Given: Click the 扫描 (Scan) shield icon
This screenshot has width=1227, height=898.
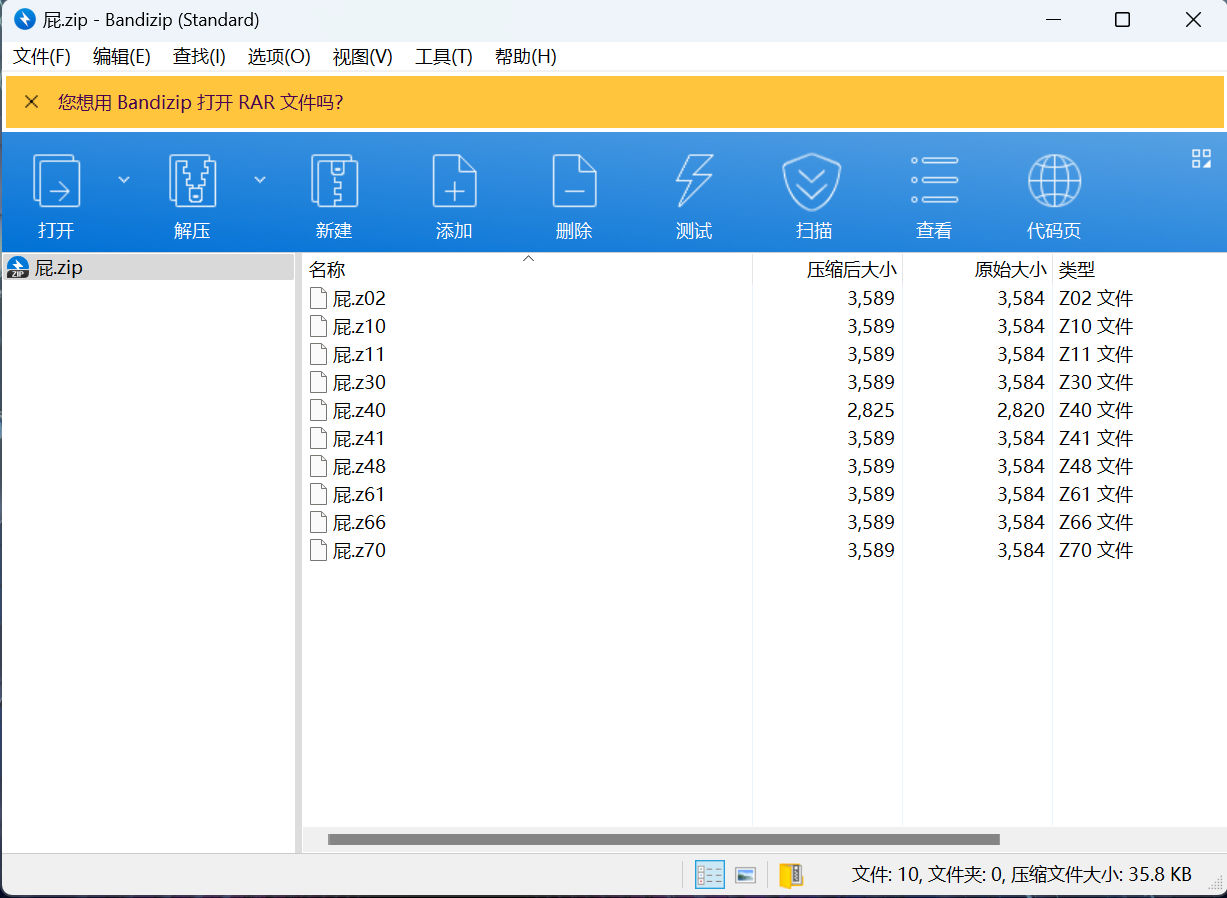Looking at the screenshot, I should click(812, 181).
